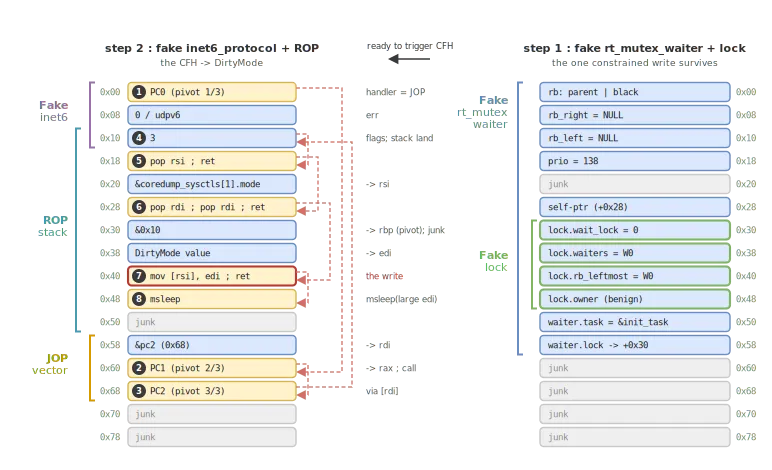Click the 'msleep(large edi)' annotation
772x470 pixels.
(x=401, y=299)
